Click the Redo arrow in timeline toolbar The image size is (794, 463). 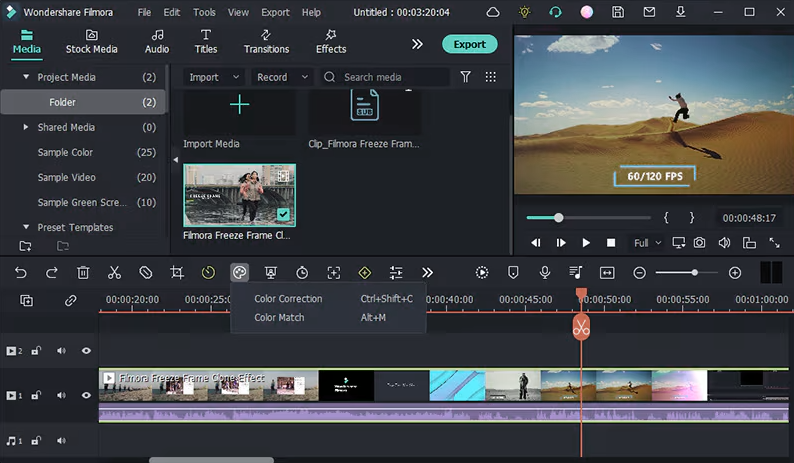[x=52, y=273]
